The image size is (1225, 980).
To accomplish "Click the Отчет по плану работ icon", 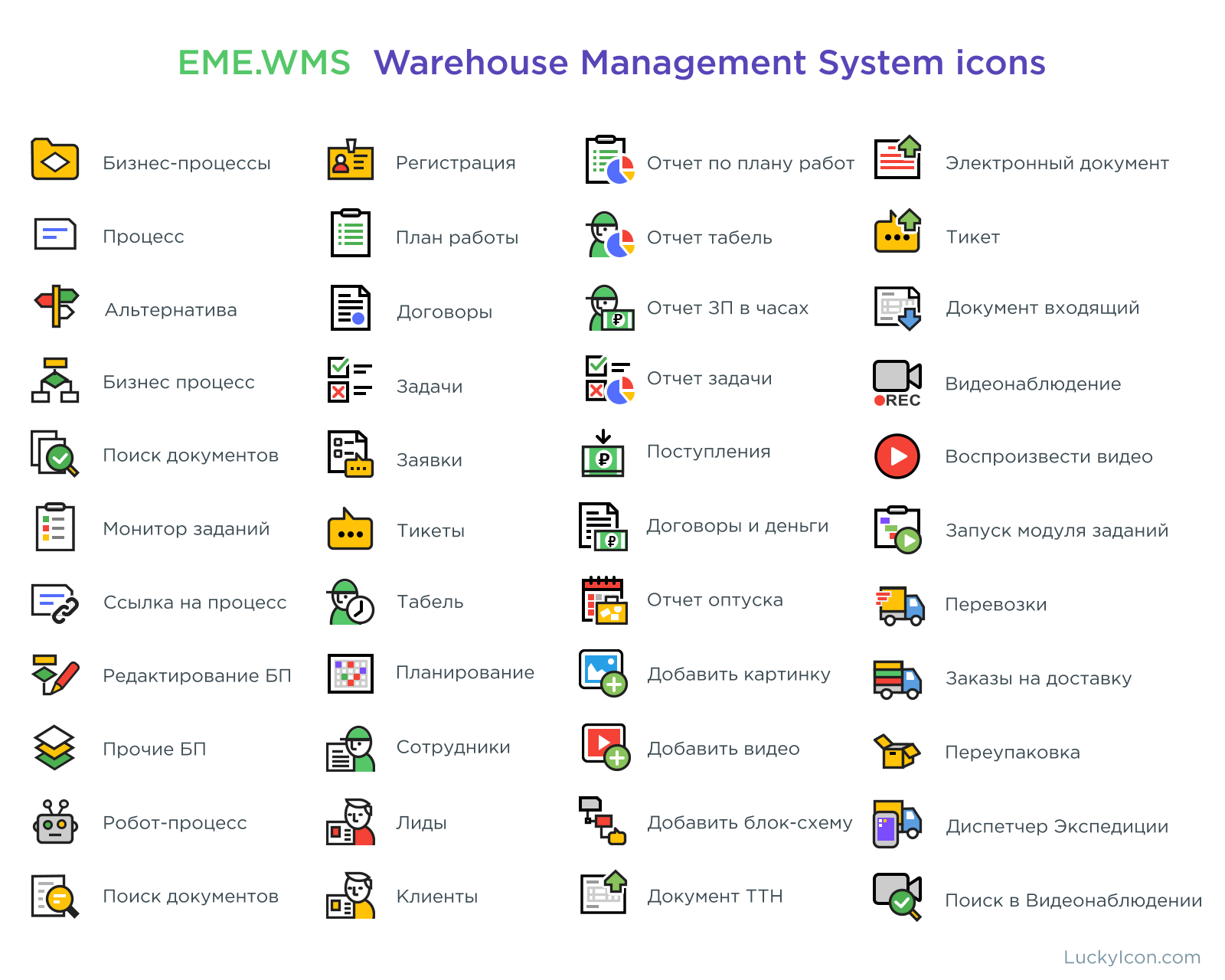I will click(610, 161).
